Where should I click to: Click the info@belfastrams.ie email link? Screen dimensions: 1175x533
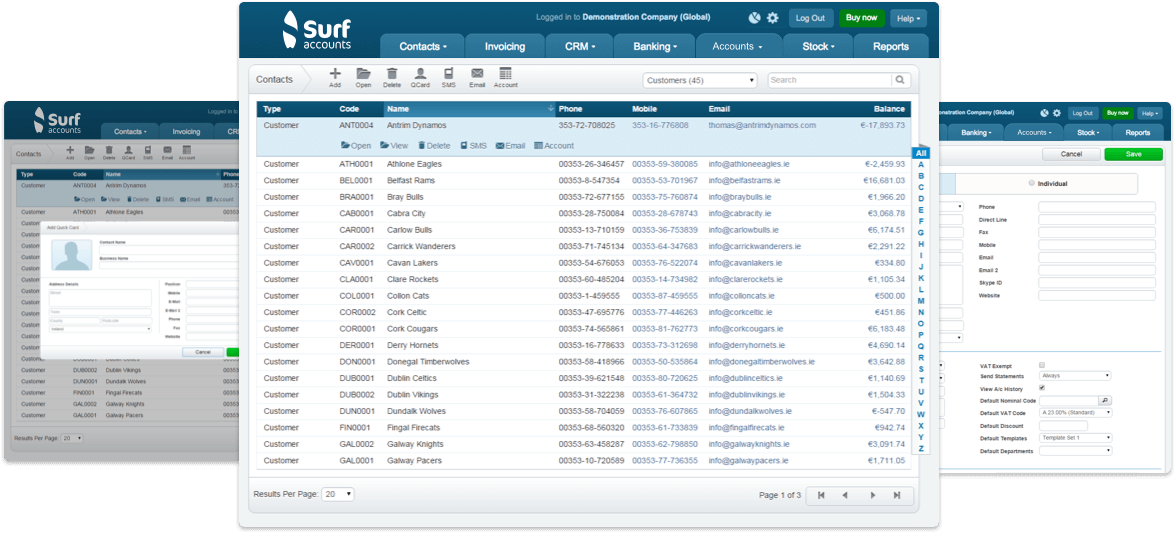(745, 181)
